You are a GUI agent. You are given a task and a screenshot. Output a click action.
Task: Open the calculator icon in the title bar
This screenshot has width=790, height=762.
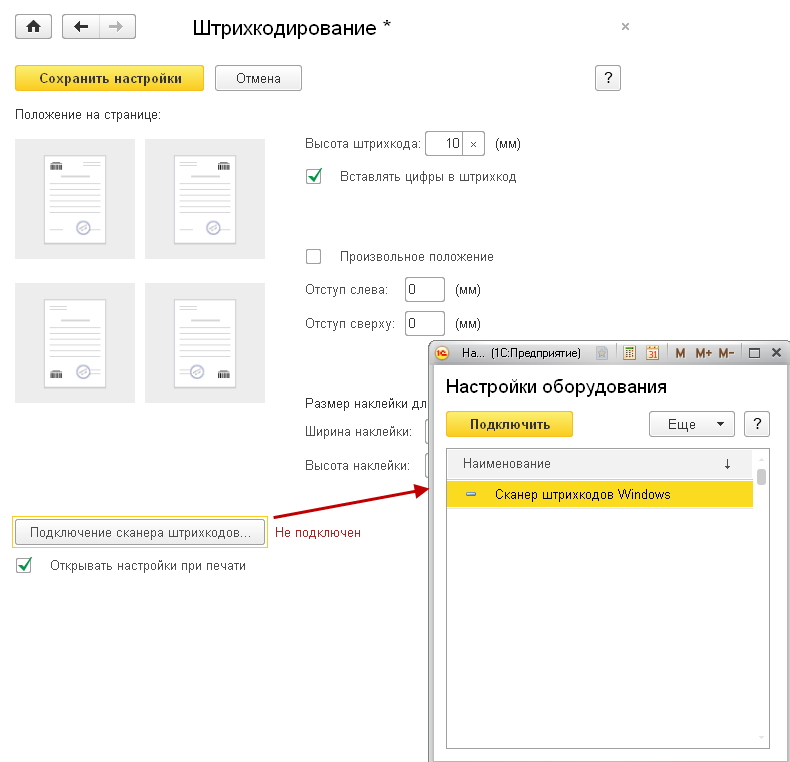[629, 353]
